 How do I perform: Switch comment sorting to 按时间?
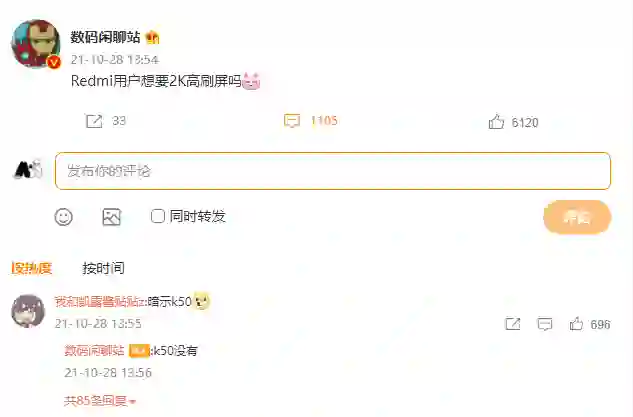pyautogui.click(x=103, y=268)
